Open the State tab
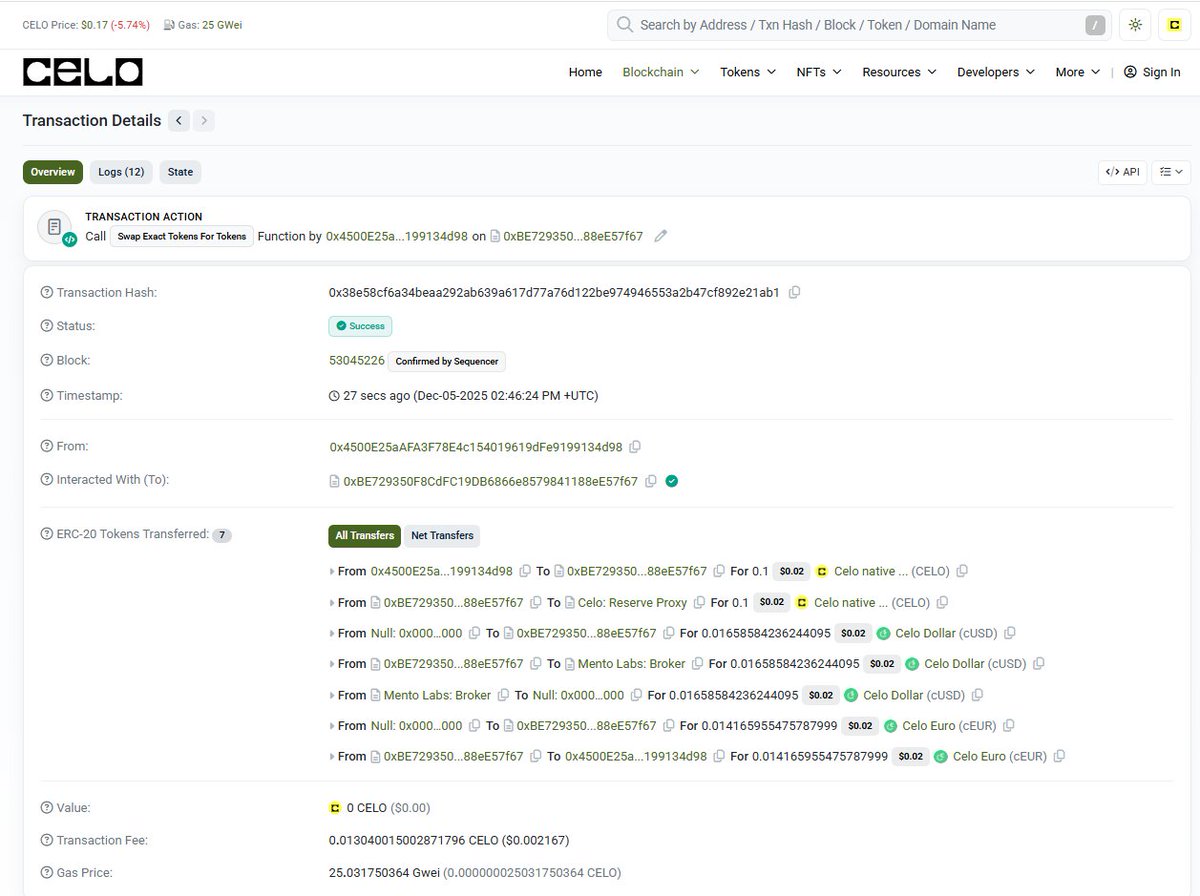Viewport: 1200px width, 896px height. click(180, 171)
